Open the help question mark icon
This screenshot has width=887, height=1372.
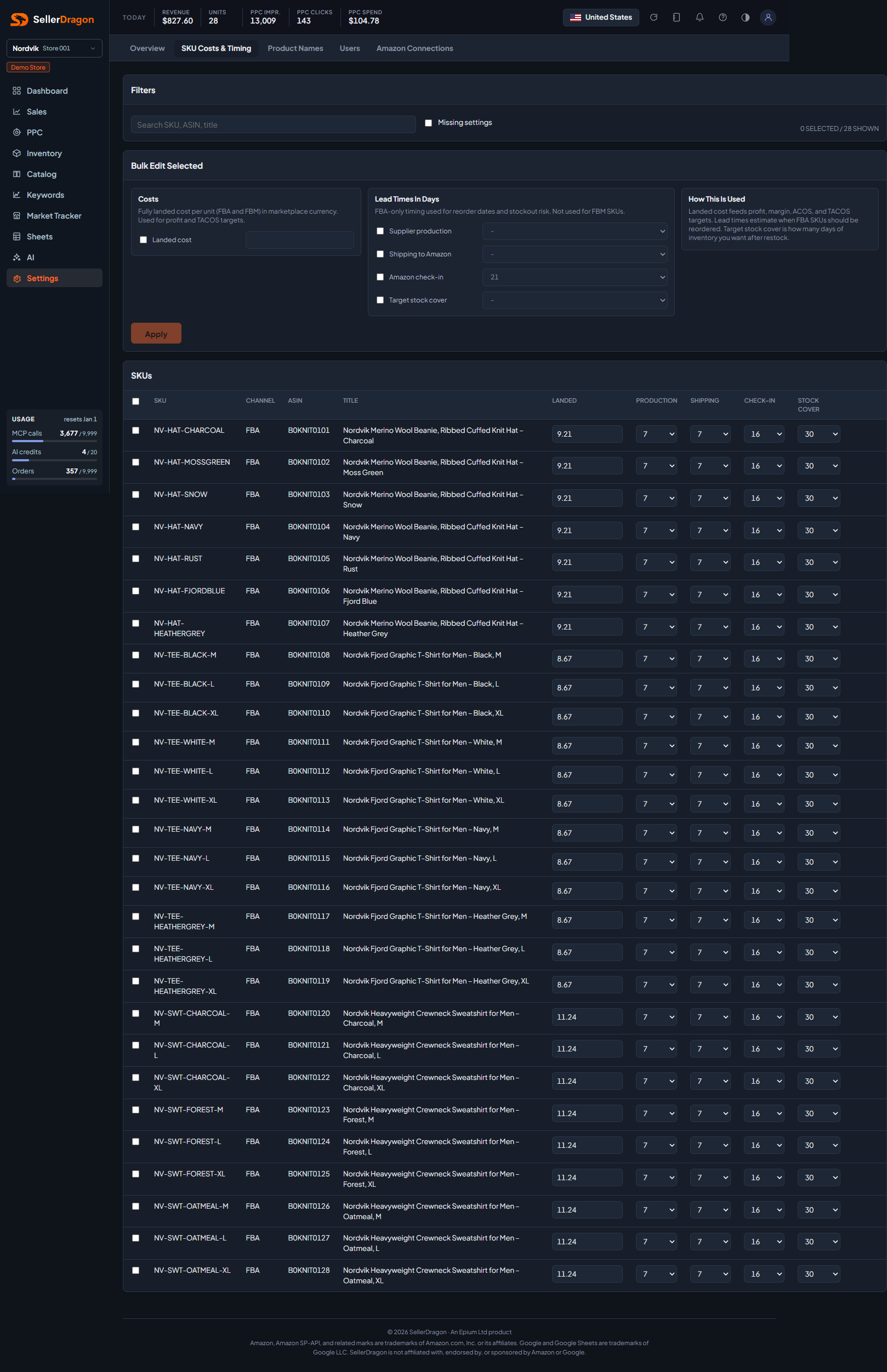click(x=723, y=18)
